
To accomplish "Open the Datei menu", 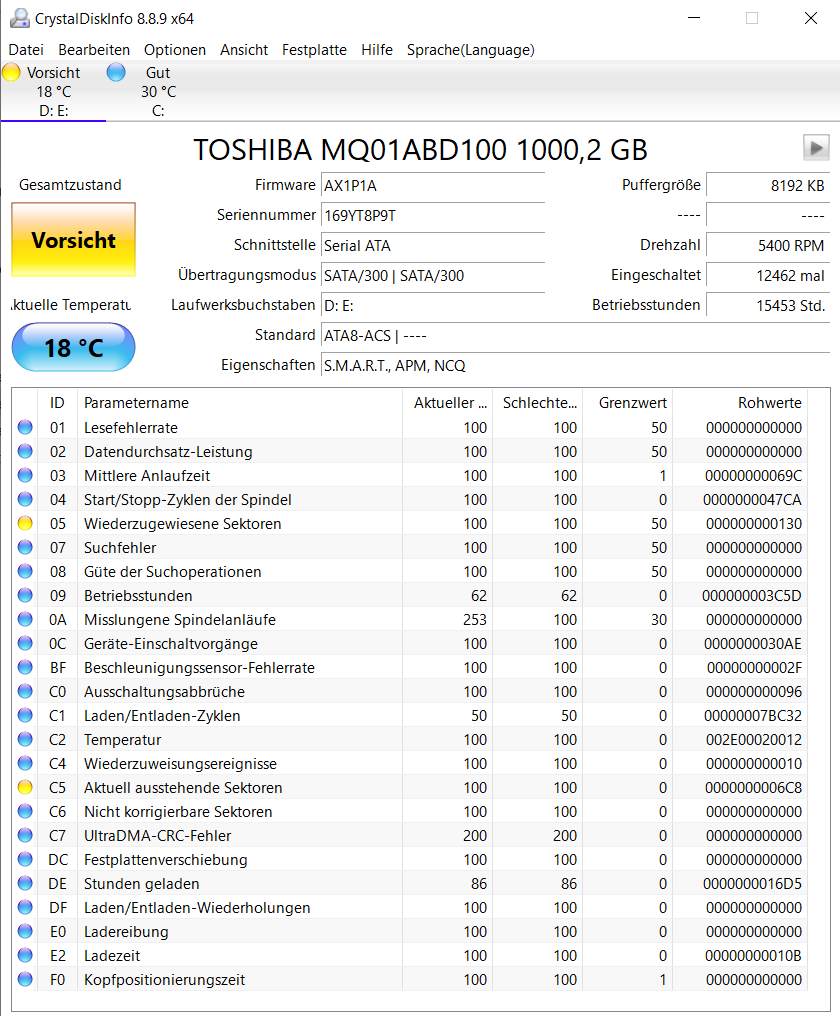I will (x=26, y=50).
